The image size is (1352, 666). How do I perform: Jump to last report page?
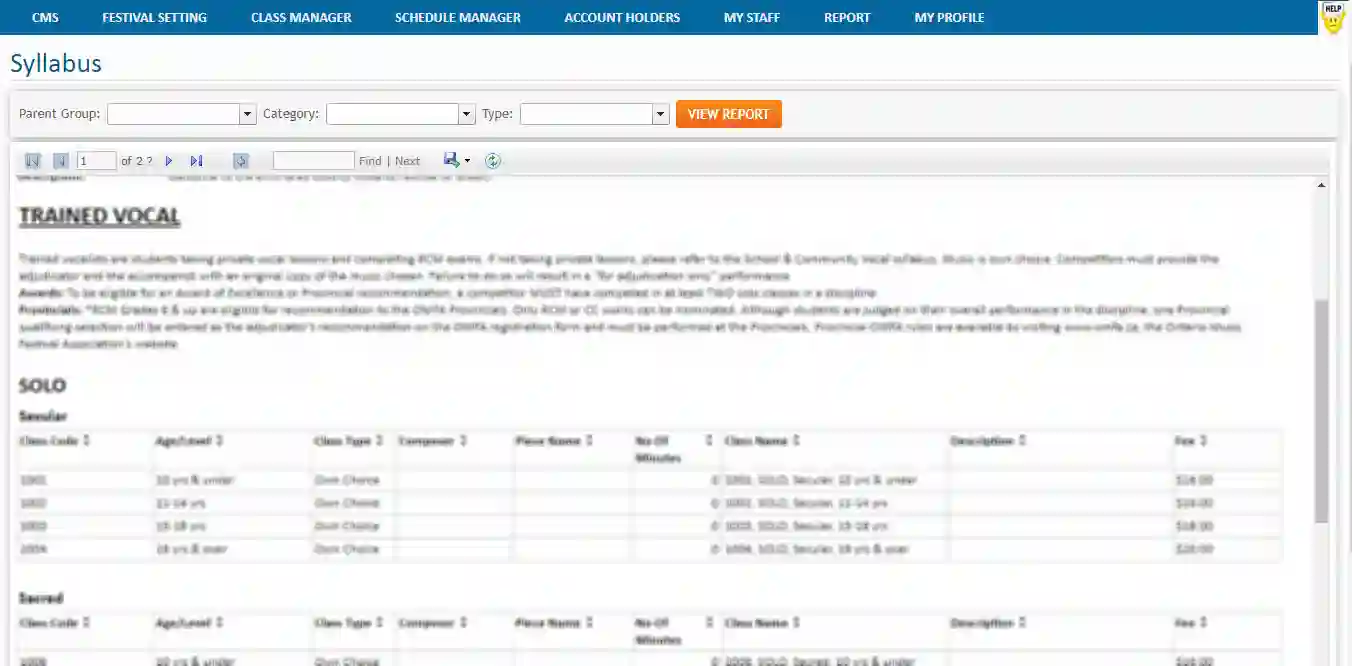coord(196,161)
